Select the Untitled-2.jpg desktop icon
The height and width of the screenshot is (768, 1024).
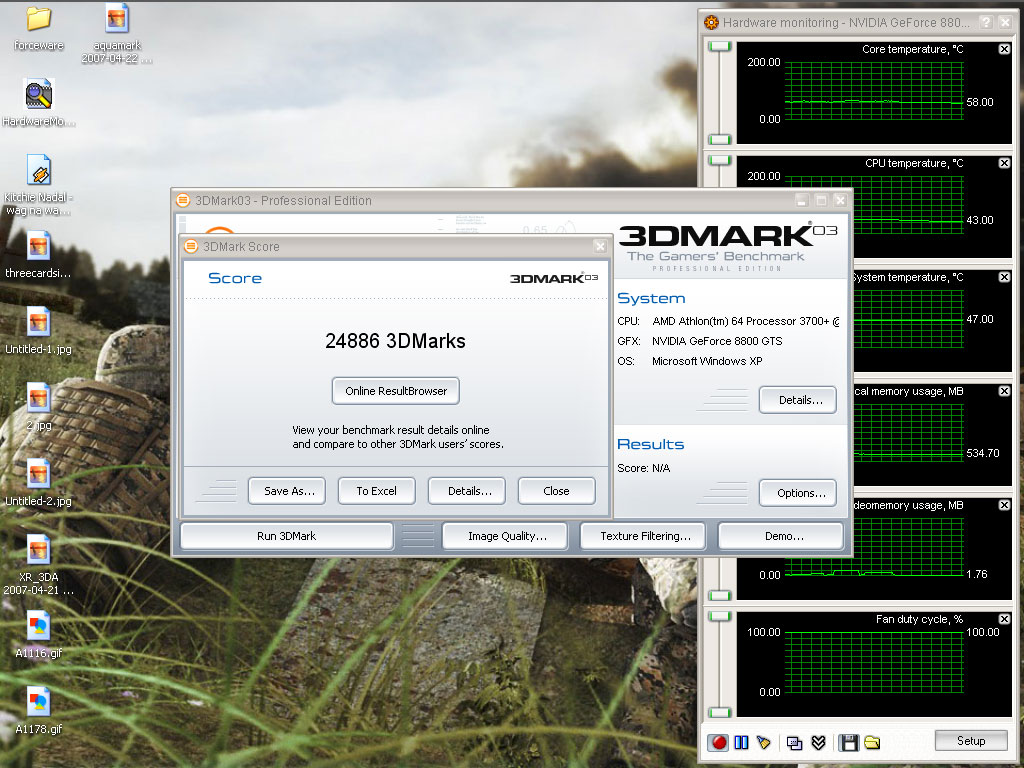click(x=39, y=483)
